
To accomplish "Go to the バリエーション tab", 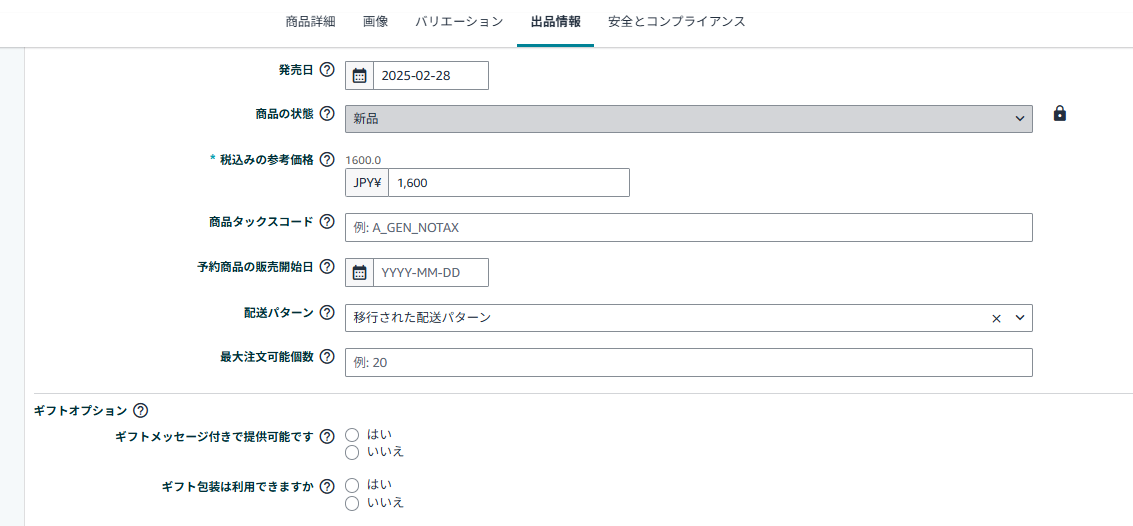I will click(x=459, y=21).
